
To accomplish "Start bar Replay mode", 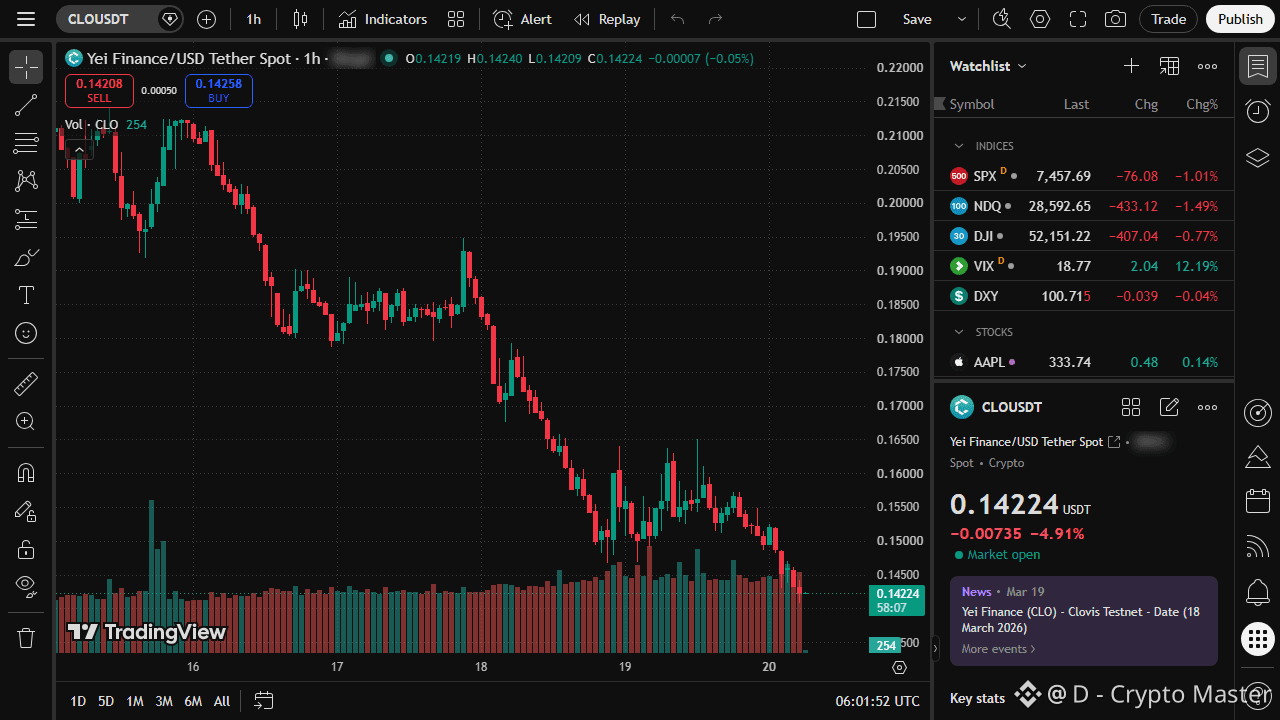I will pos(608,19).
